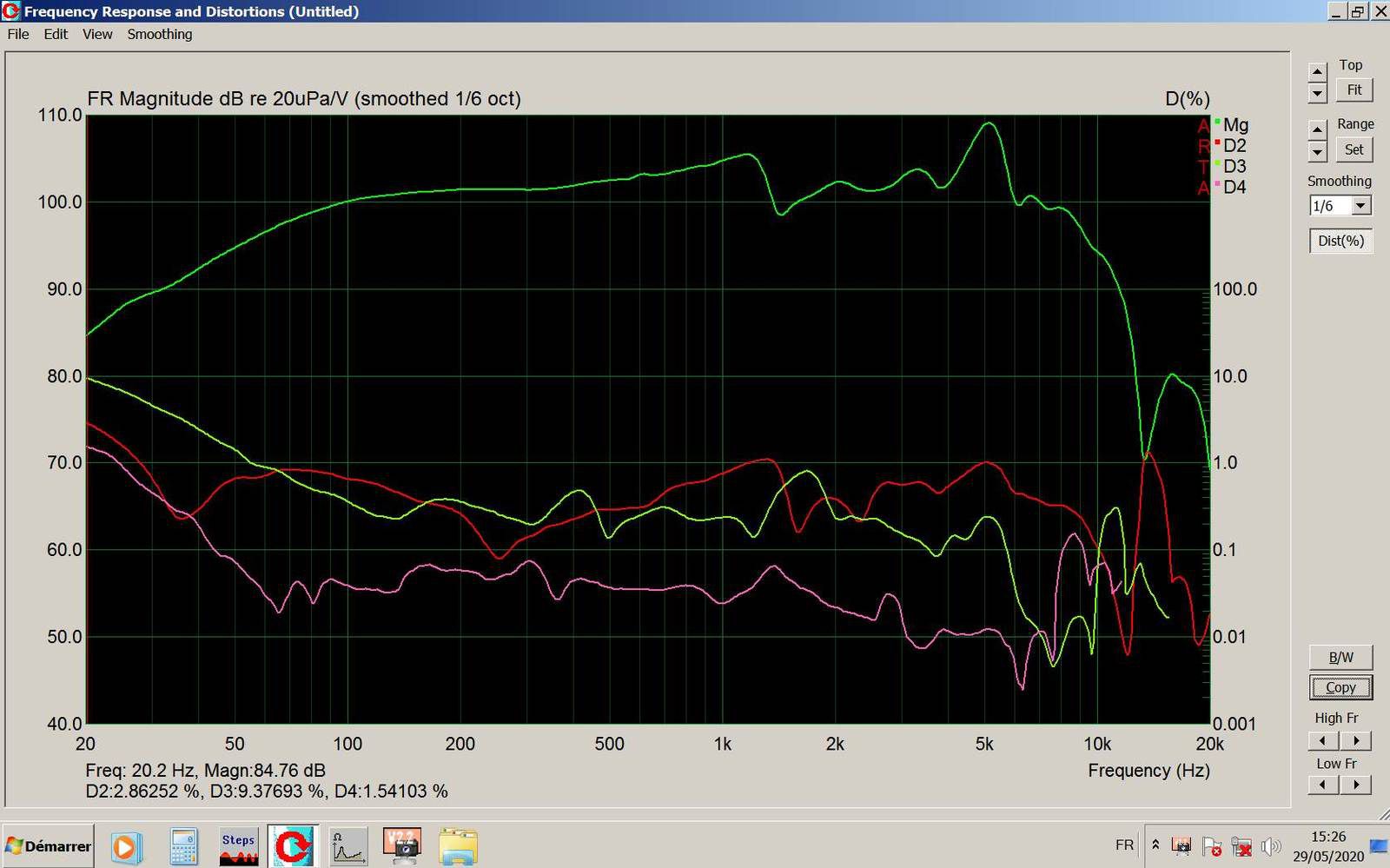Screen dimensions: 1390x868
Task: Click the chart title FR Magnitude text
Action: point(304,99)
